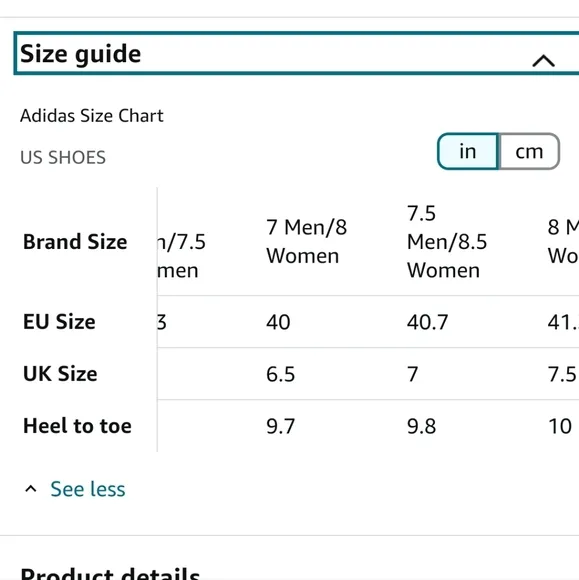
Task: Select EU size 40 cell
Action: (278, 322)
